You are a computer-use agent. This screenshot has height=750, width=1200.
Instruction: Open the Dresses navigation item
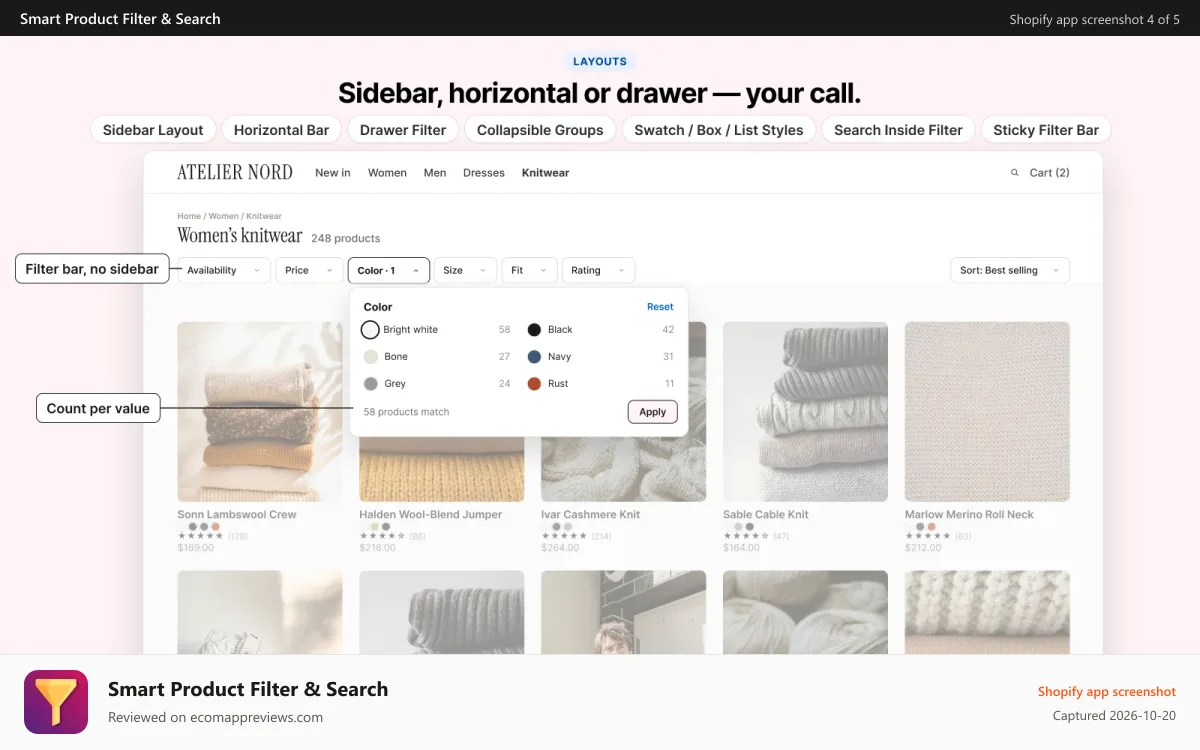click(x=484, y=173)
